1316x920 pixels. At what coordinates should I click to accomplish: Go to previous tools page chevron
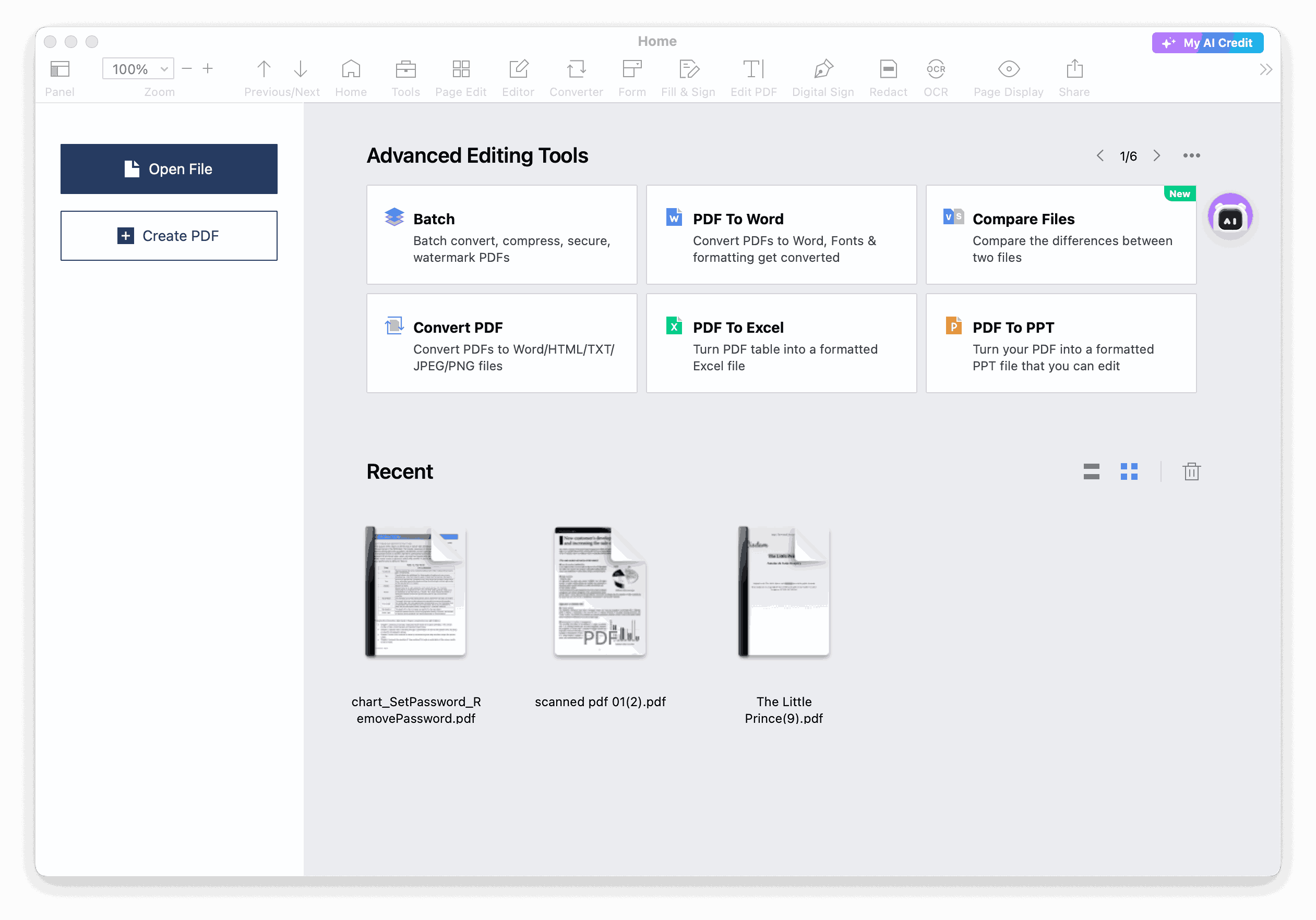click(x=1100, y=156)
